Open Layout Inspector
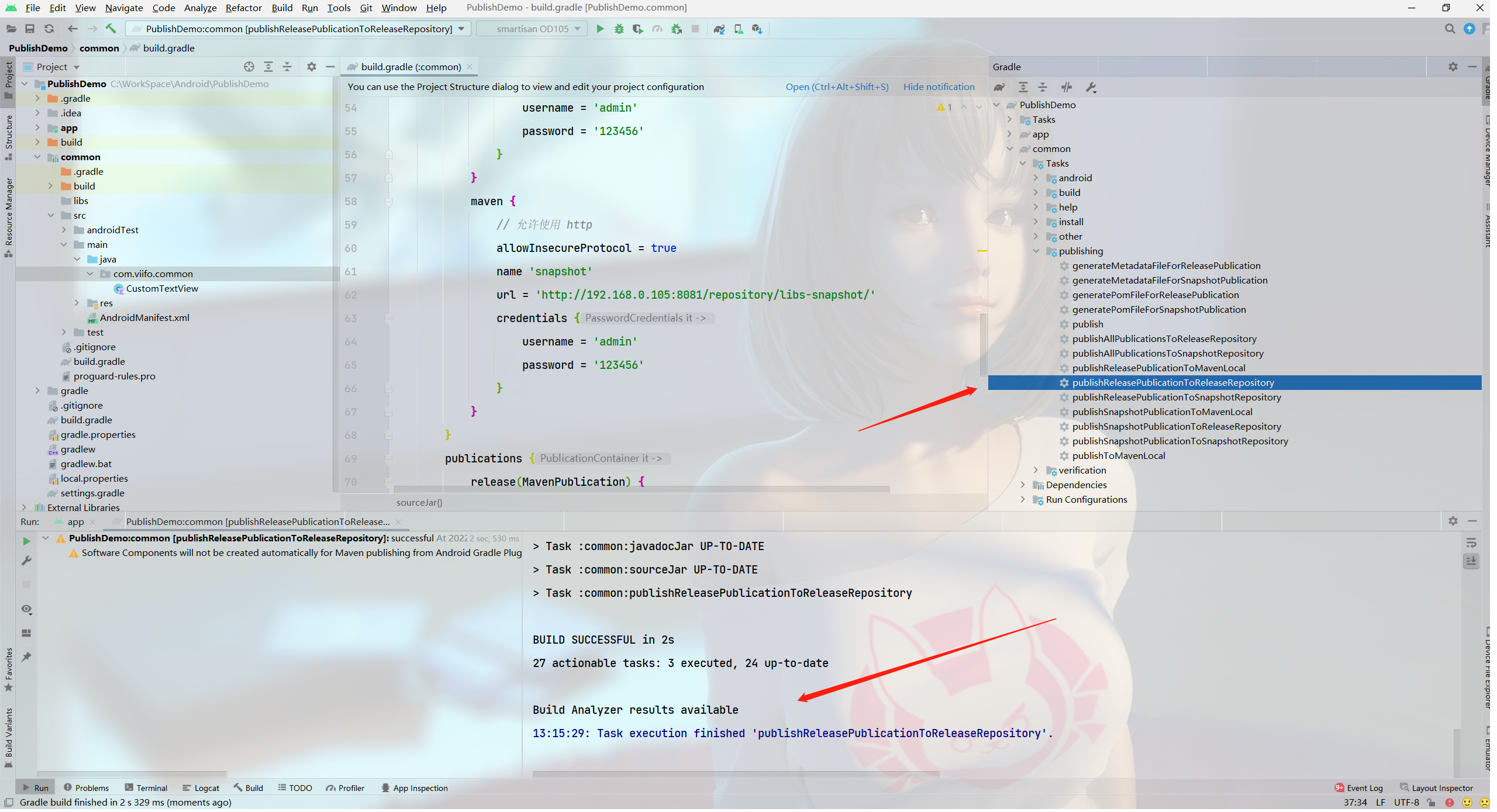 click(1436, 788)
